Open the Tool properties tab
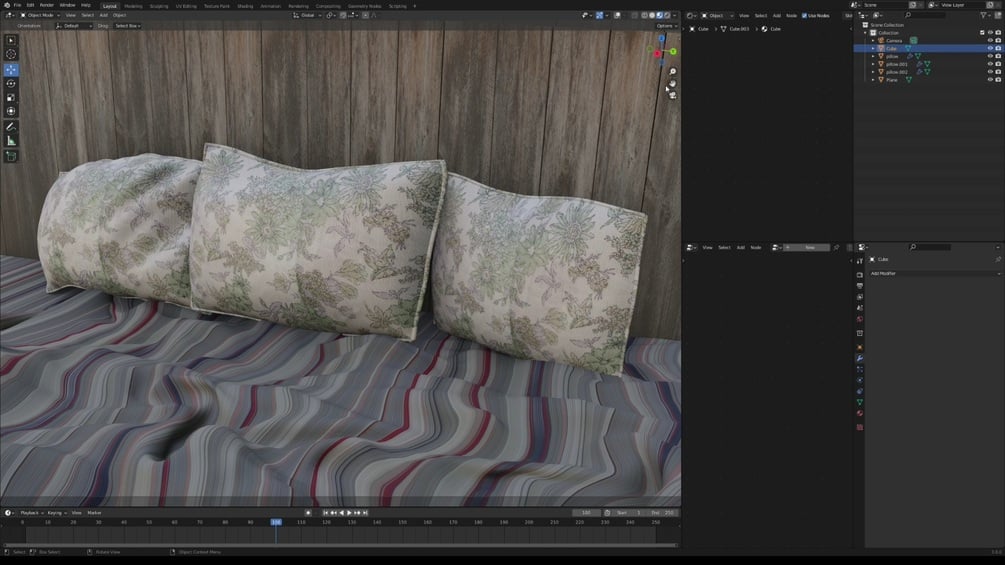The image size is (1005, 565). (860, 261)
